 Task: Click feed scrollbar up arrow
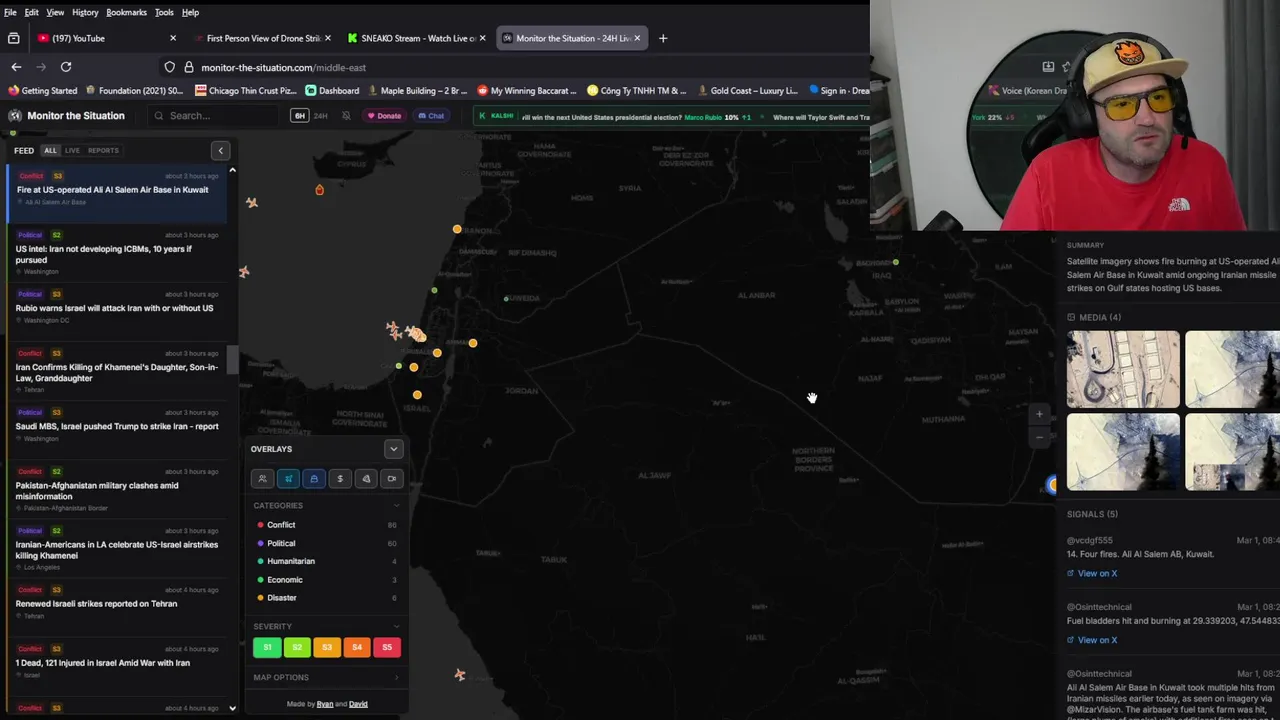232,170
